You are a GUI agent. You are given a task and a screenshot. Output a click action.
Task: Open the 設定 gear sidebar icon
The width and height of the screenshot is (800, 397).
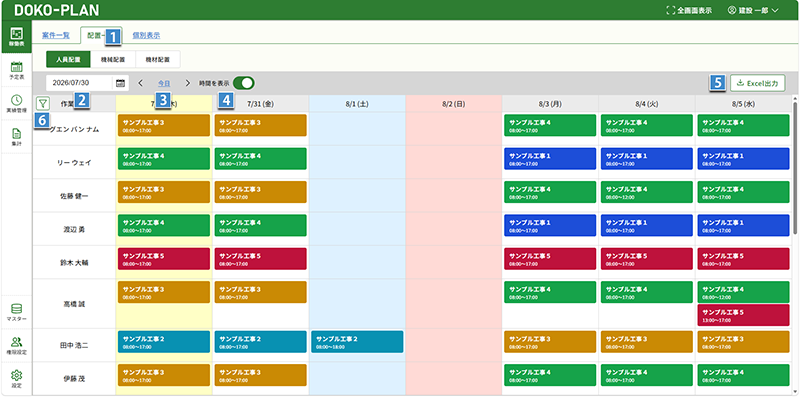pyautogui.click(x=16, y=378)
